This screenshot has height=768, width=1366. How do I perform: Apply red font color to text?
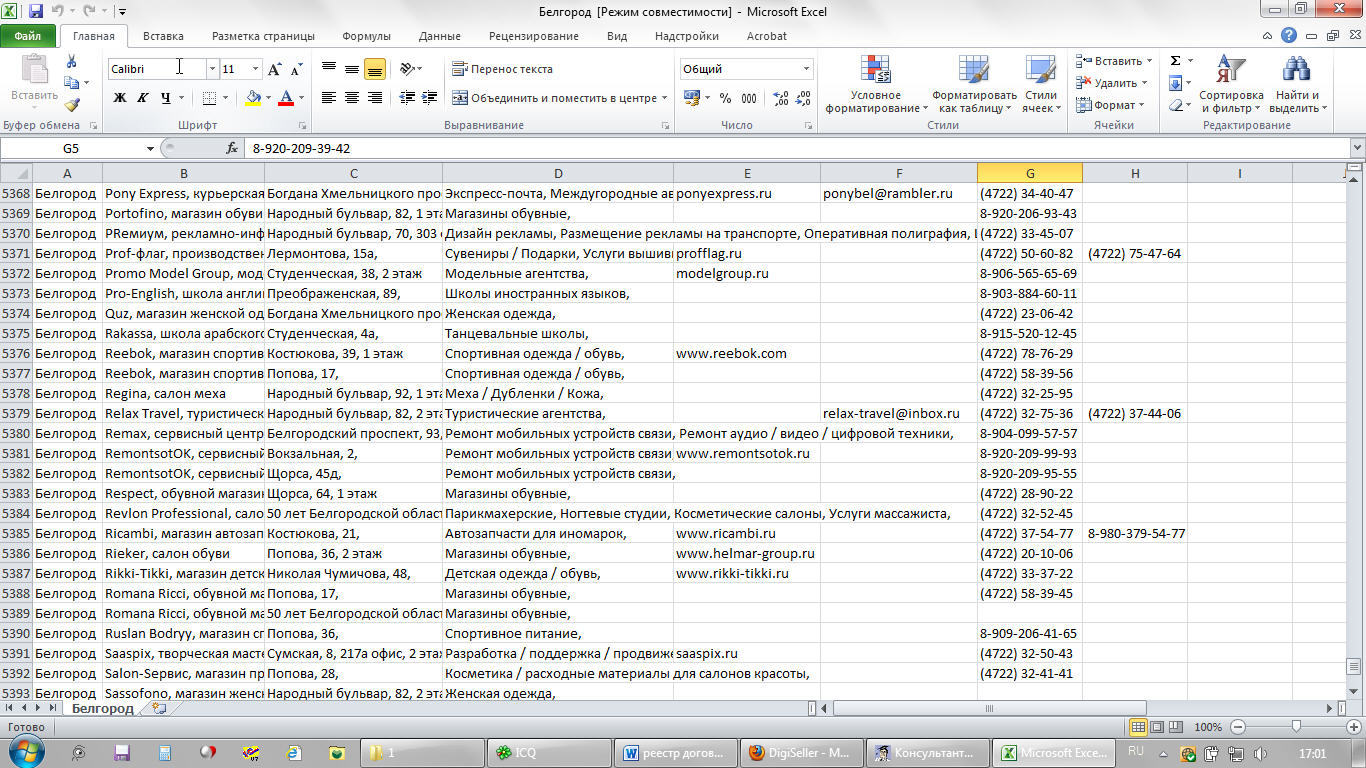tap(286, 98)
